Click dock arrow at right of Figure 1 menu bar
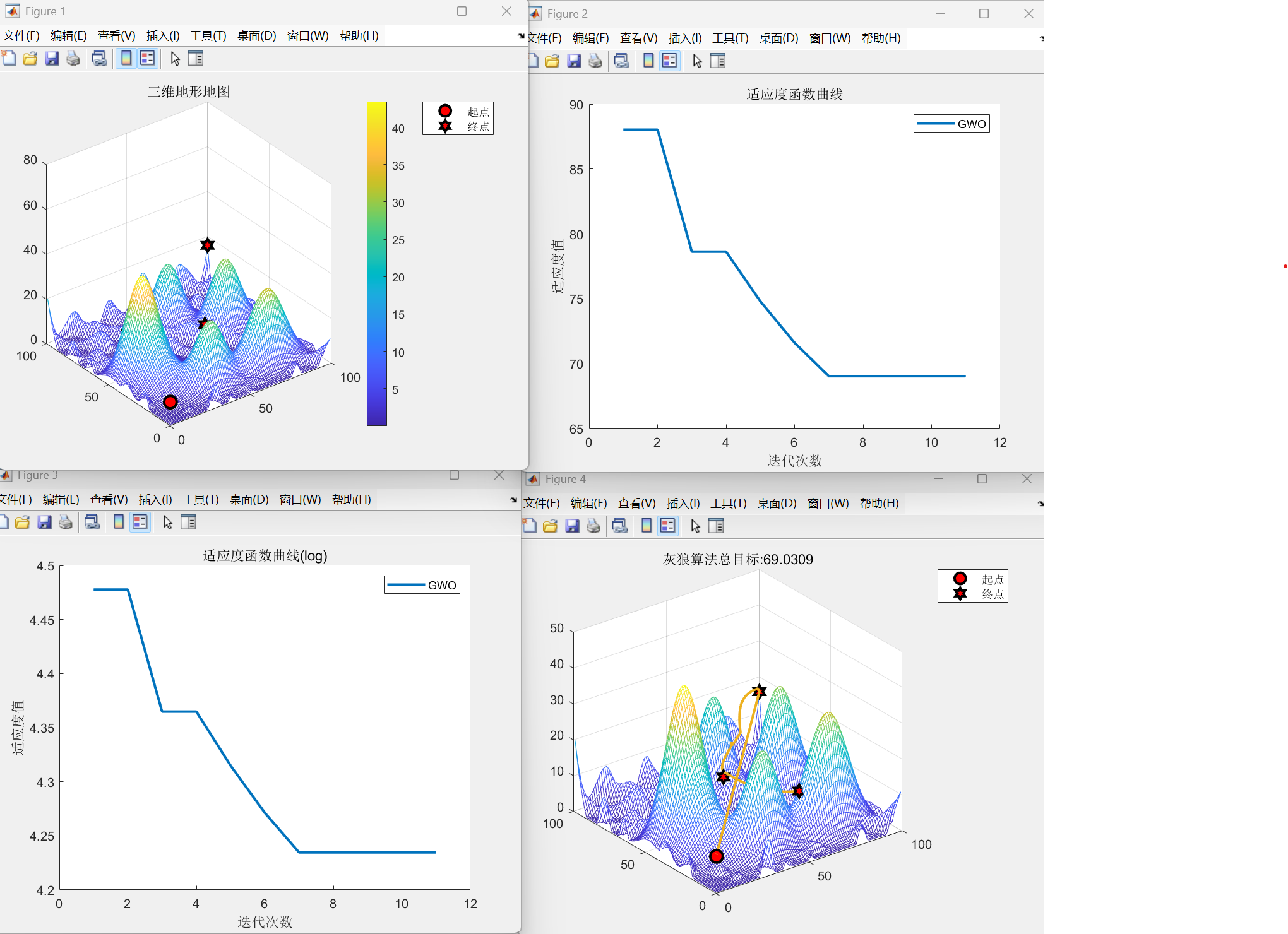The image size is (1288, 934). point(521,37)
